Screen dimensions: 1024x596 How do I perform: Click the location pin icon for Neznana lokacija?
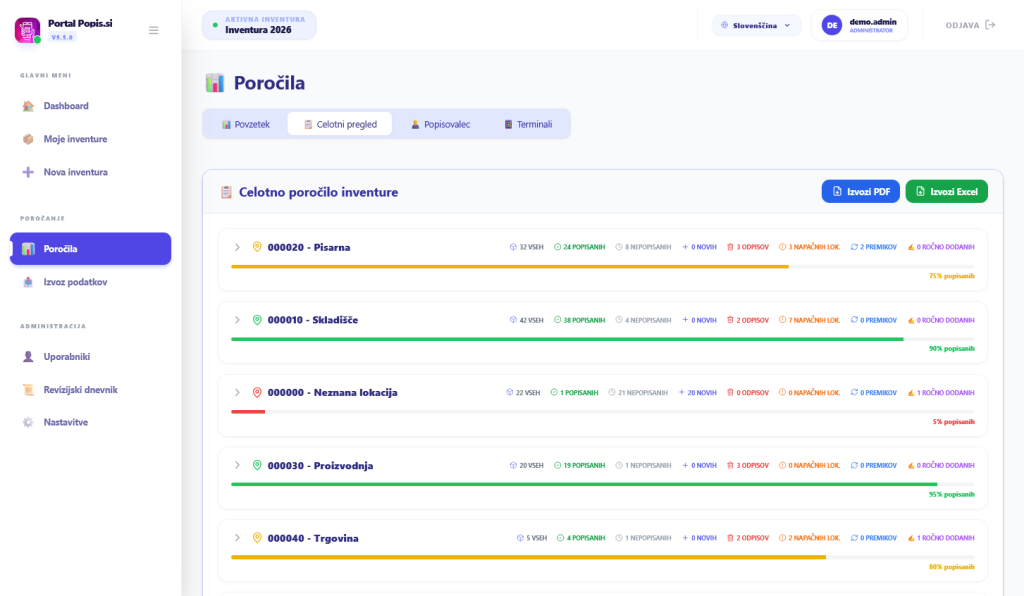[257, 393]
